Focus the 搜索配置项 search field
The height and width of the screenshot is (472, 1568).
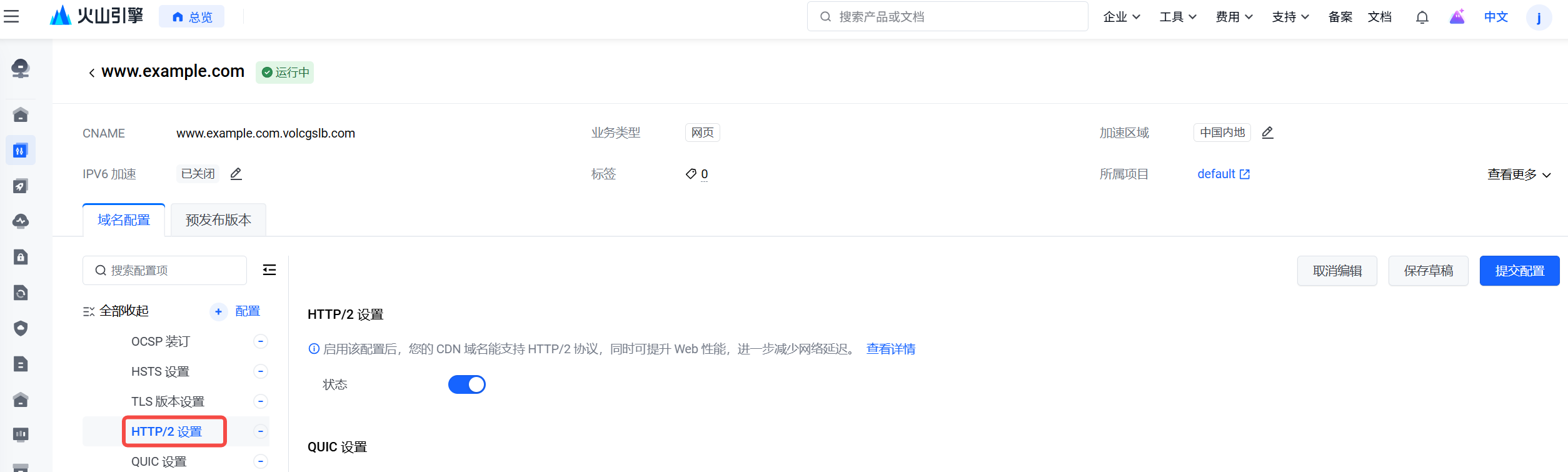point(165,270)
